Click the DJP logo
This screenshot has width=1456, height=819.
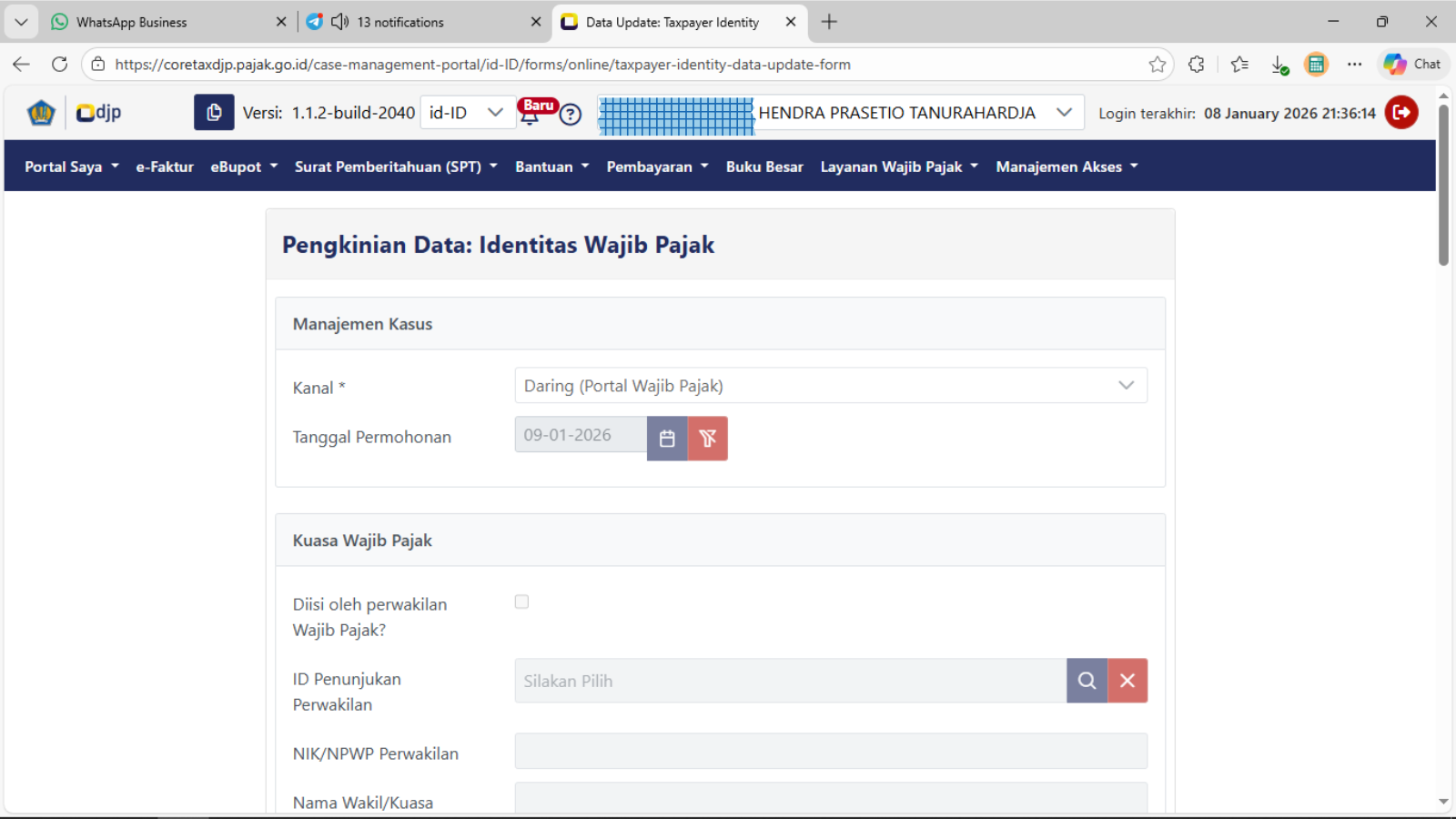point(98,113)
